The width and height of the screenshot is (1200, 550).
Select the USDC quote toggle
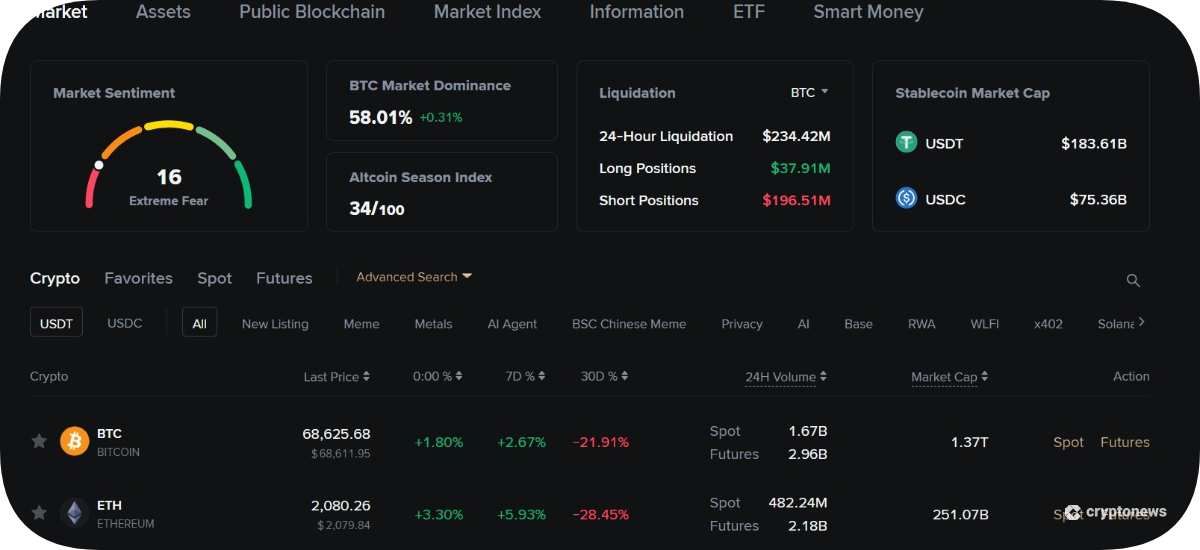(125, 323)
